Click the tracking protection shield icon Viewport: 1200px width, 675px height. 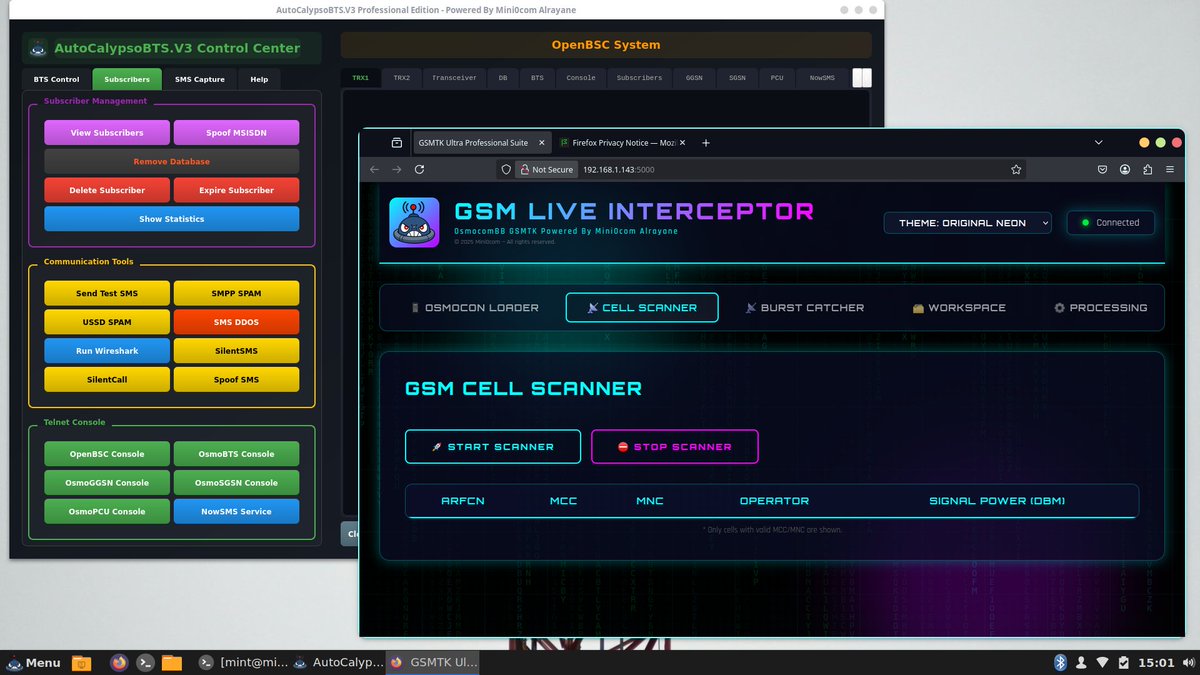click(x=504, y=170)
